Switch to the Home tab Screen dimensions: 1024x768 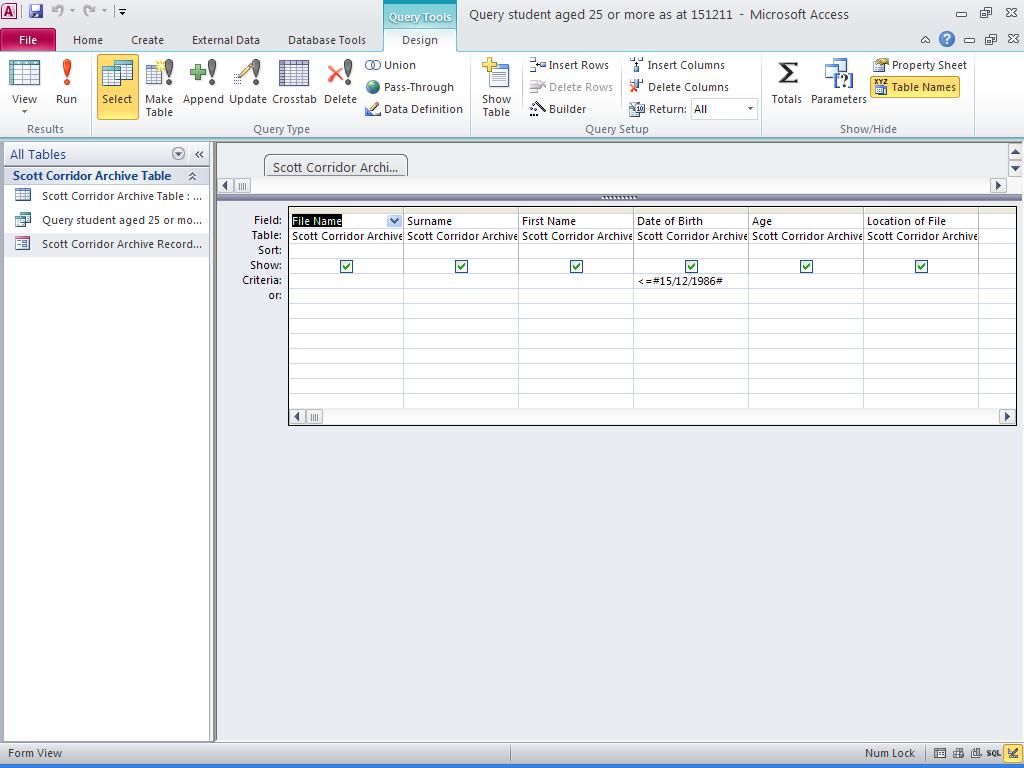point(88,40)
